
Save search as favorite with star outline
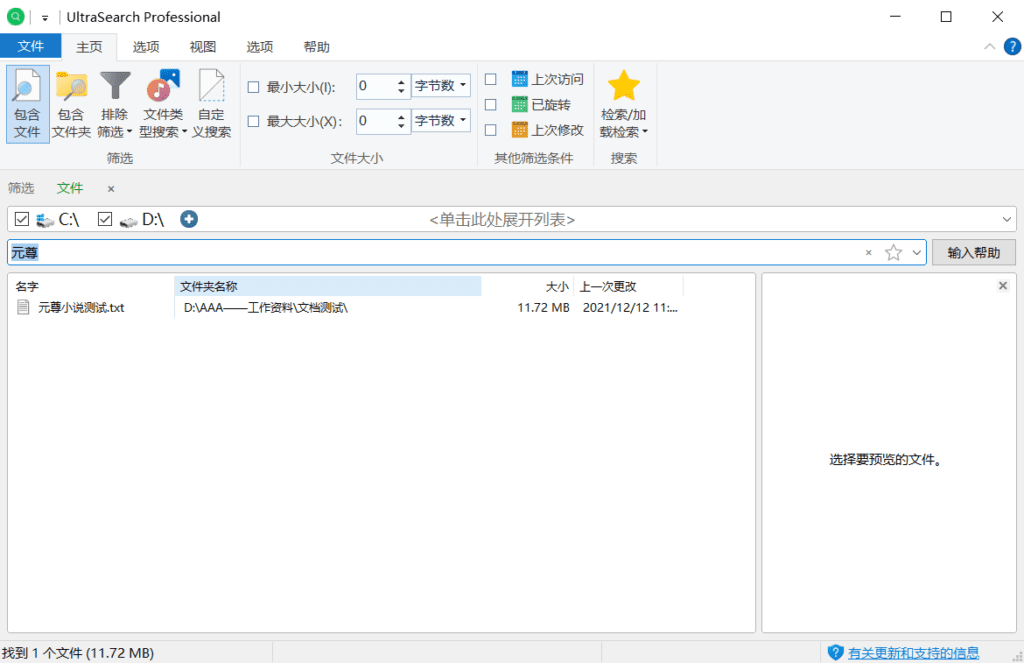[x=893, y=253]
